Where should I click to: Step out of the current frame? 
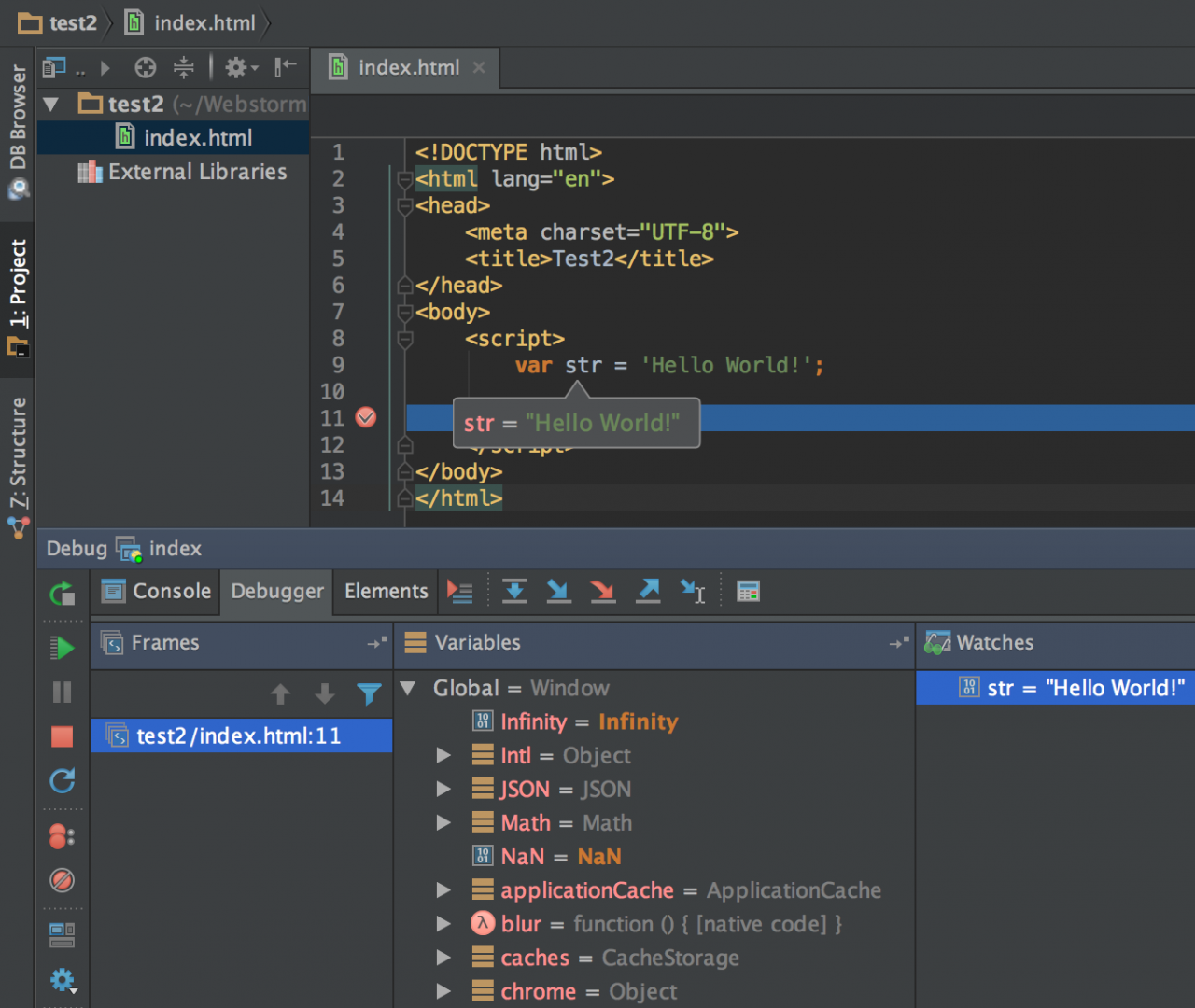click(648, 591)
